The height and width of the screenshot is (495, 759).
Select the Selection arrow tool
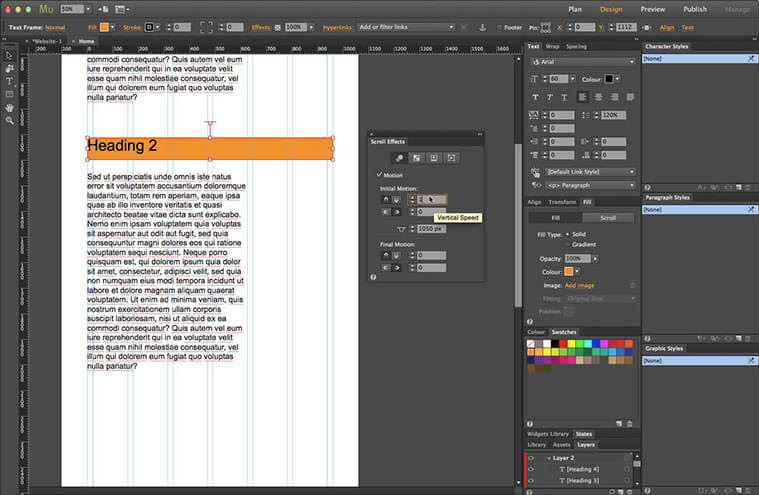click(9, 55)
